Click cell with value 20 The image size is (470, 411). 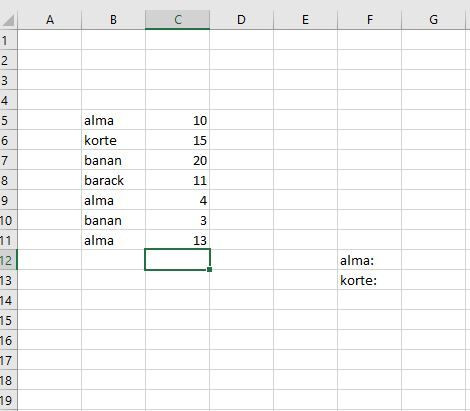[177, 160]
